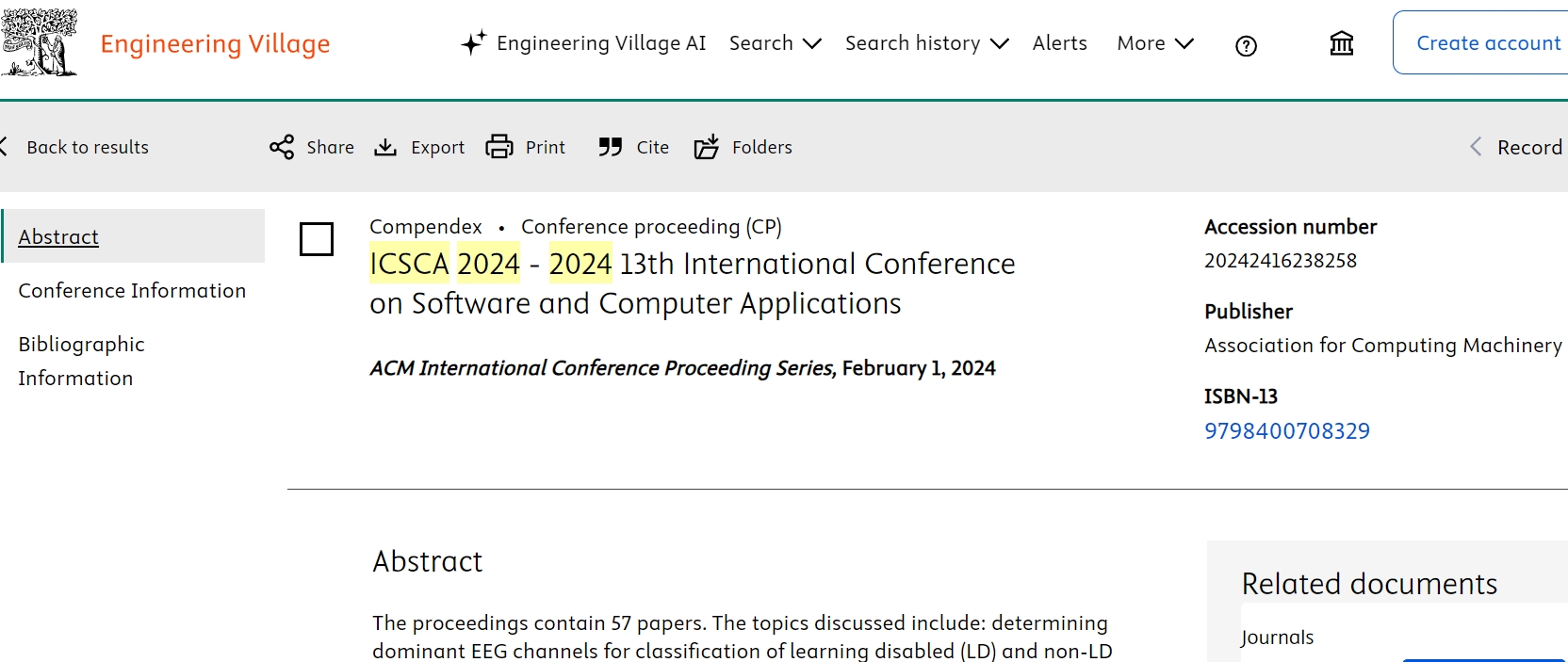Click the Create account button

click(x=1487, y=43)
